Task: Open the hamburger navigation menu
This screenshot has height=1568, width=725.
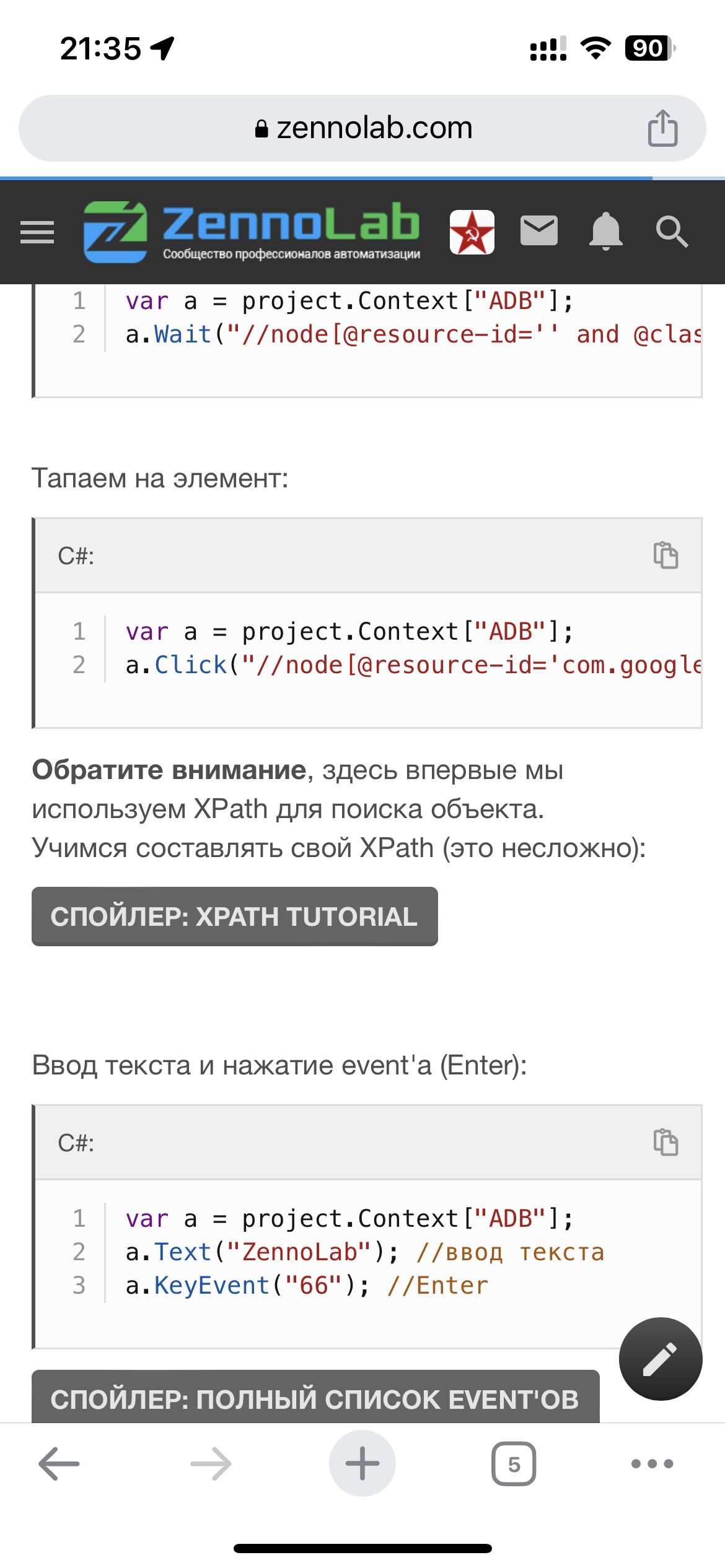Action: pyautogui.click(x=37, y=232)
